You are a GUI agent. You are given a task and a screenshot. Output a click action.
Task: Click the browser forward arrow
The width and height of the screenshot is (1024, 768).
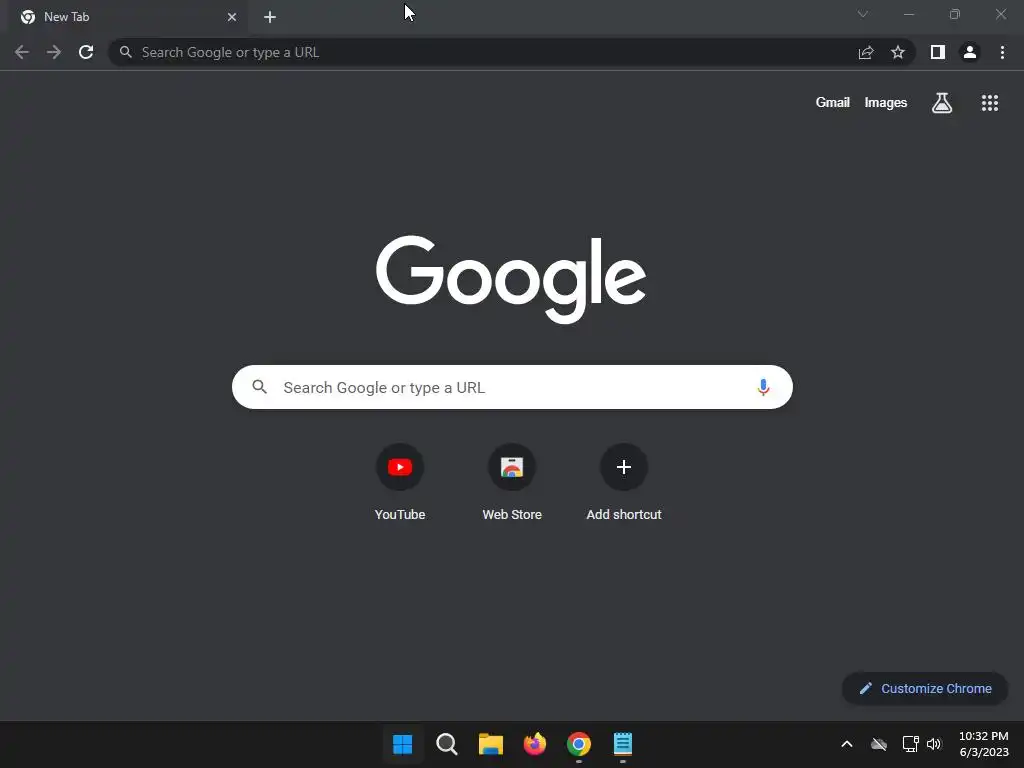click(54, 52)
